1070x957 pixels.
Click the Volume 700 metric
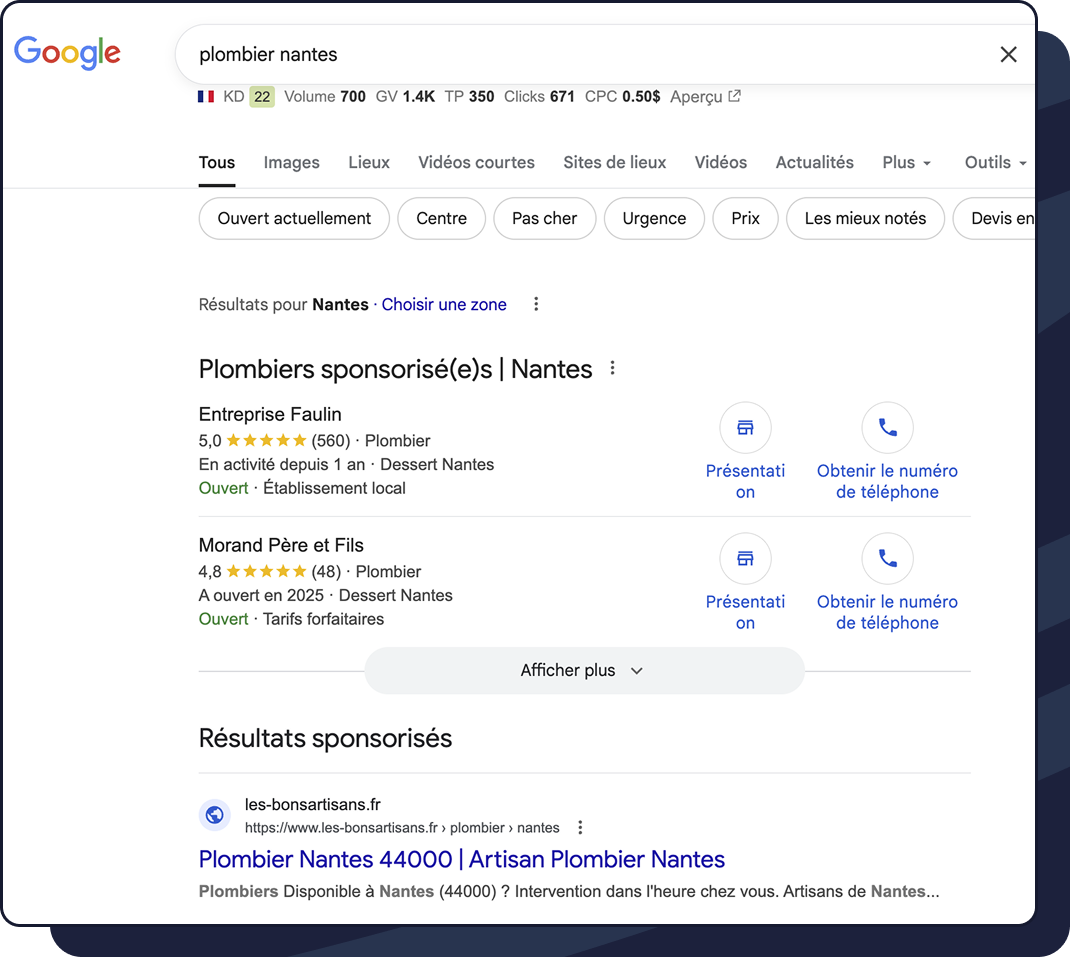pos(325,97)
